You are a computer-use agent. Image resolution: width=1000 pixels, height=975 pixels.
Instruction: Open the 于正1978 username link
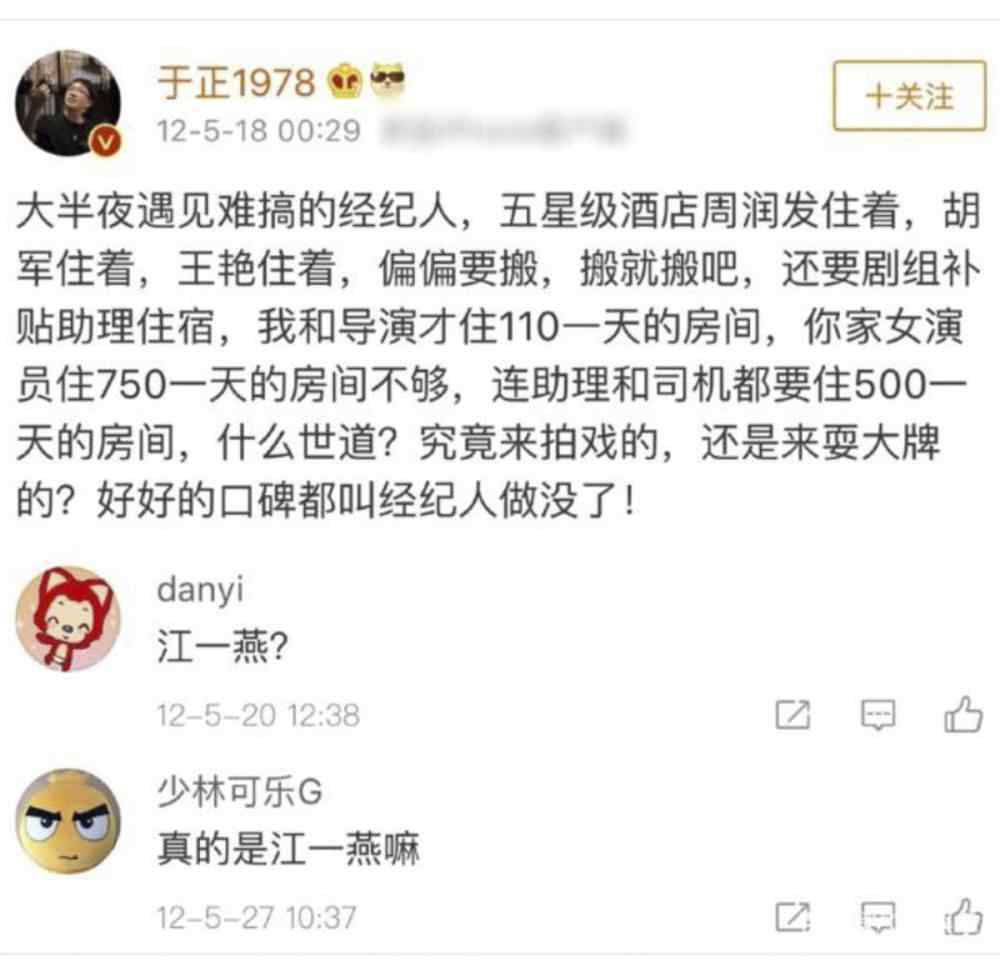237,83
